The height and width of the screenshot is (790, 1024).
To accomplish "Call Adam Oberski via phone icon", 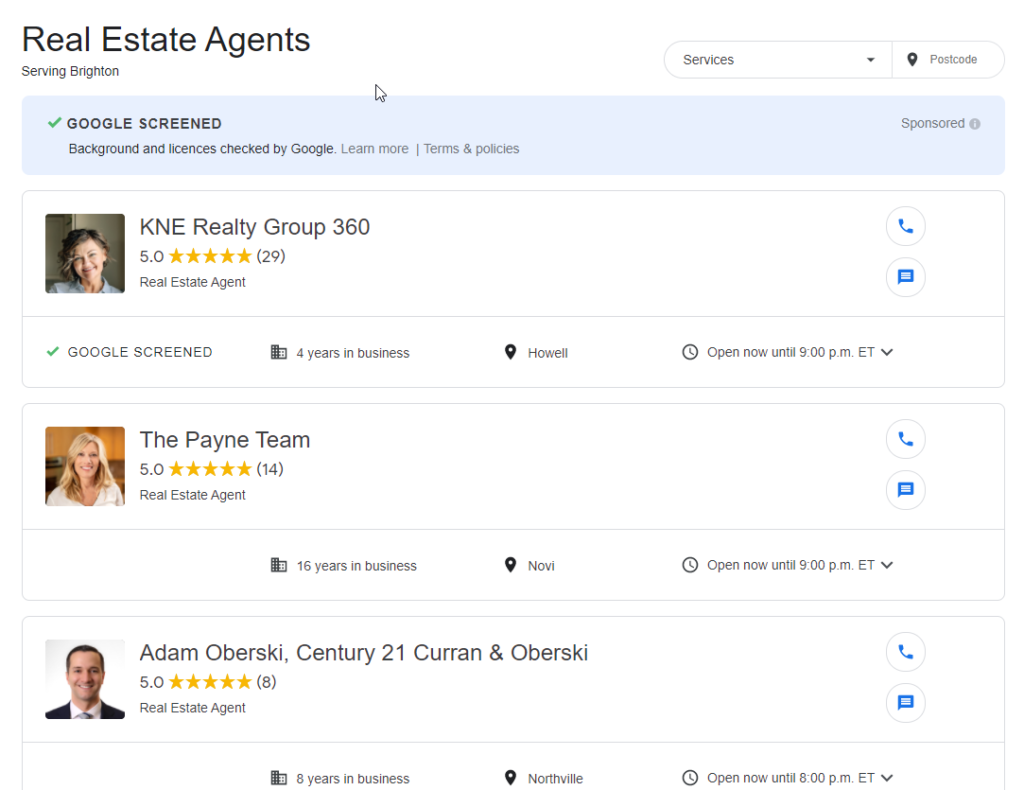I will click(x=905, y=652).
